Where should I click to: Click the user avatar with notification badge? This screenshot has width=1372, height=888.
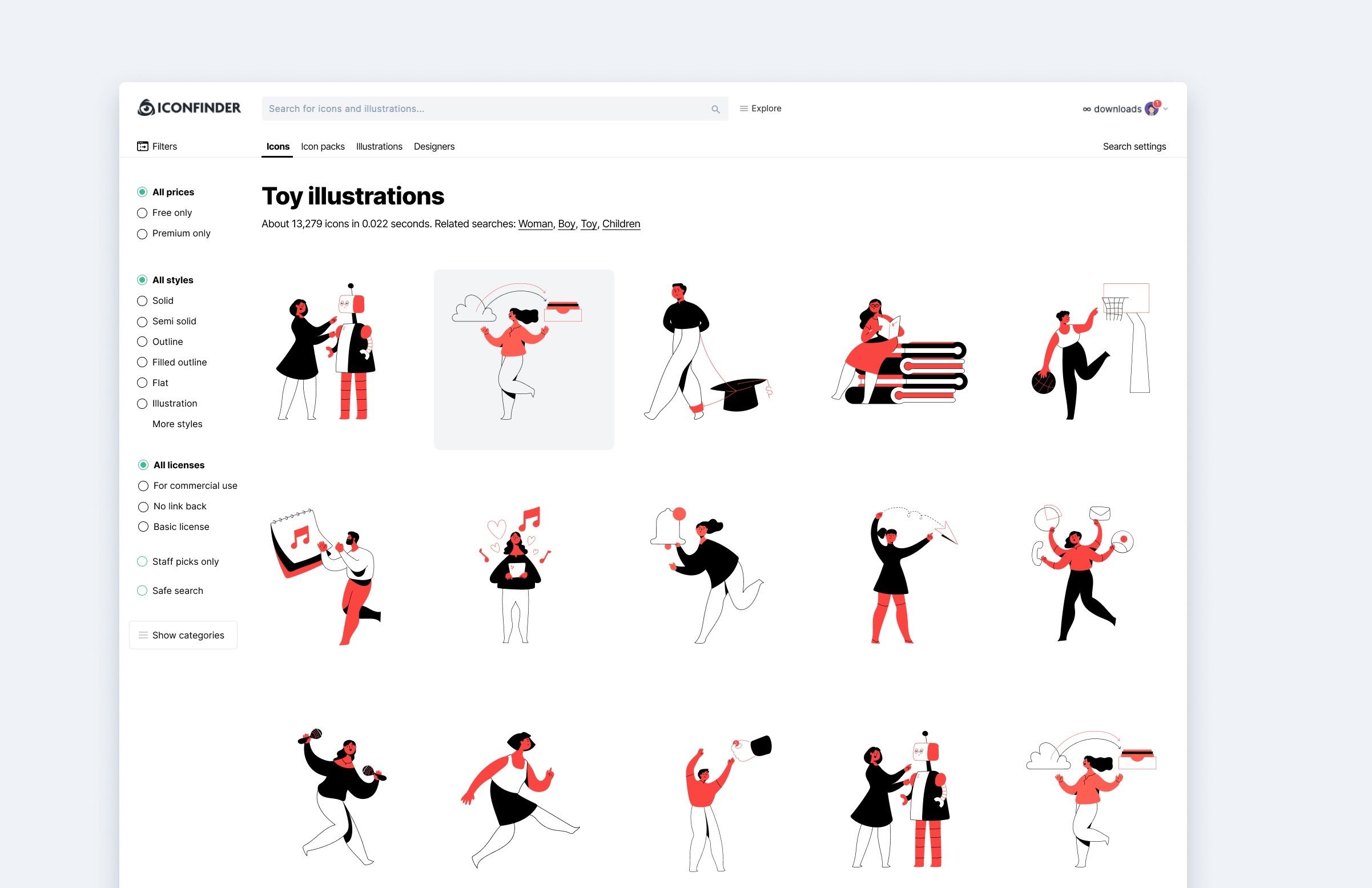[1152, 109]
